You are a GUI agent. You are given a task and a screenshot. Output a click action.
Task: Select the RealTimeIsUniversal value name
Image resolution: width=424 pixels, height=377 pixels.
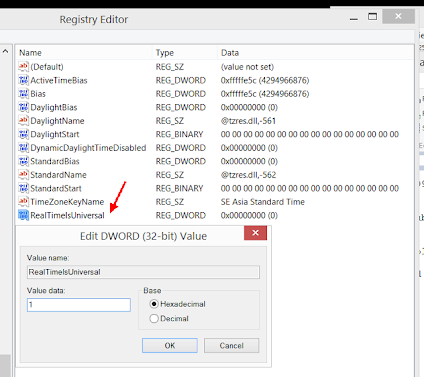67,215
